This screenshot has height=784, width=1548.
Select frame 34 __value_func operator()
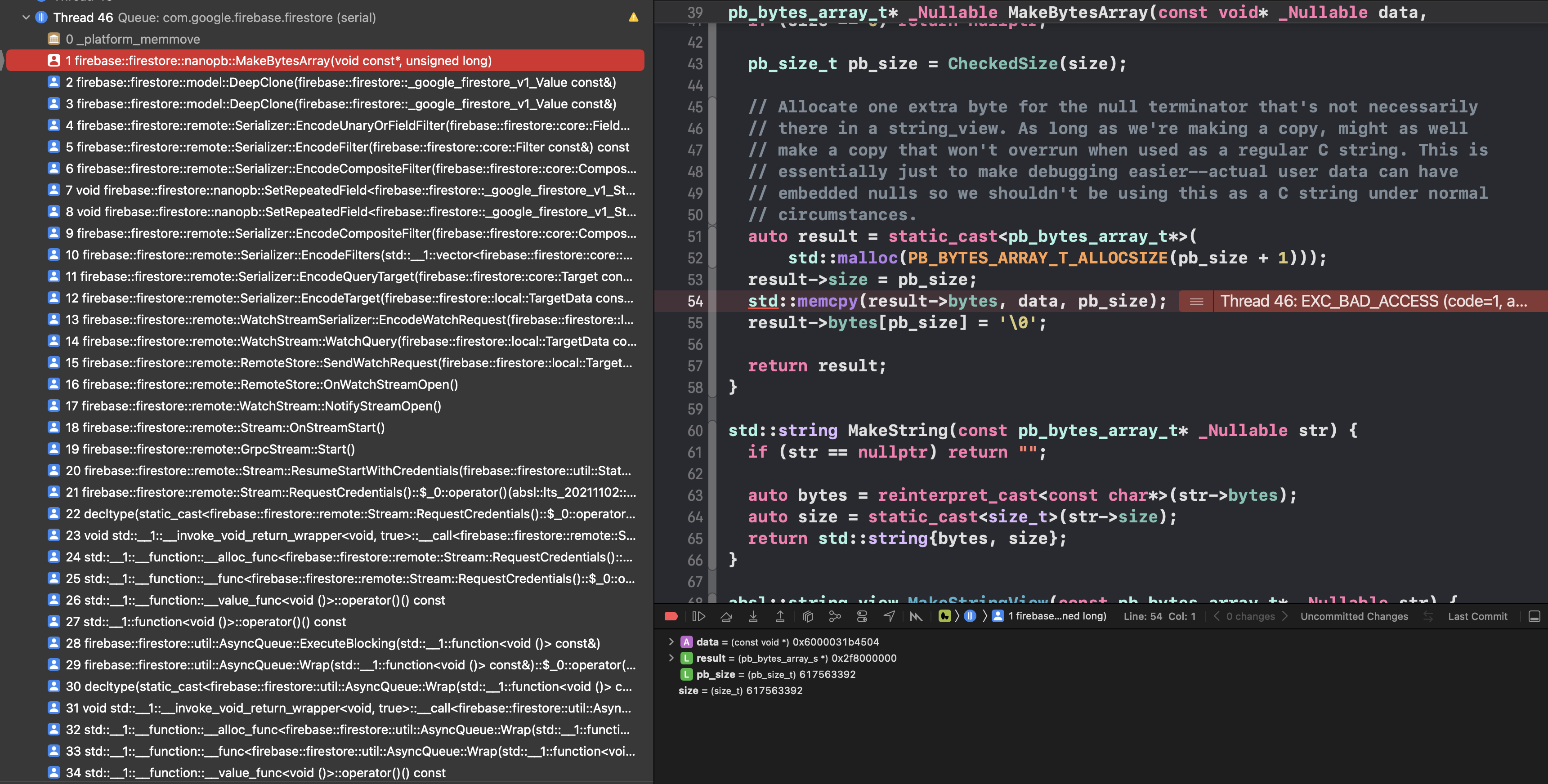point(325,773)
